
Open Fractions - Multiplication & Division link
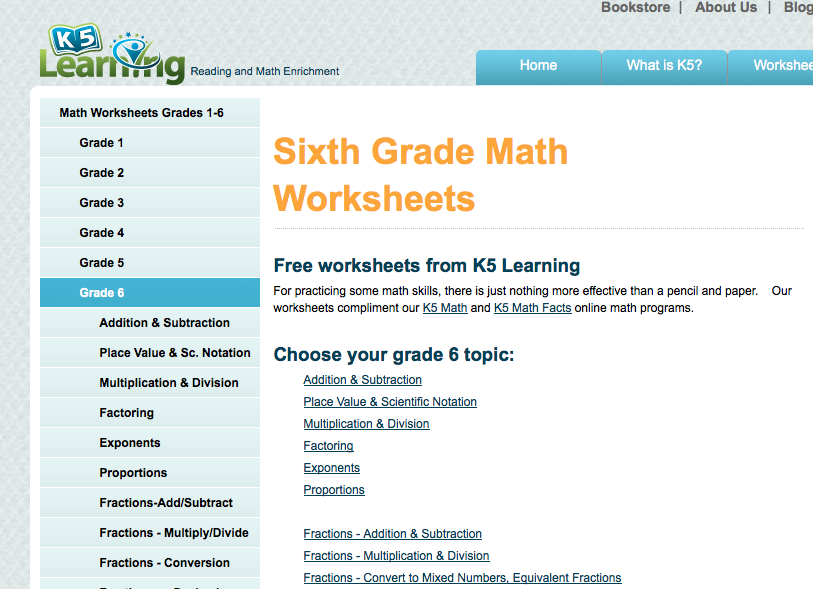point(396,556)
